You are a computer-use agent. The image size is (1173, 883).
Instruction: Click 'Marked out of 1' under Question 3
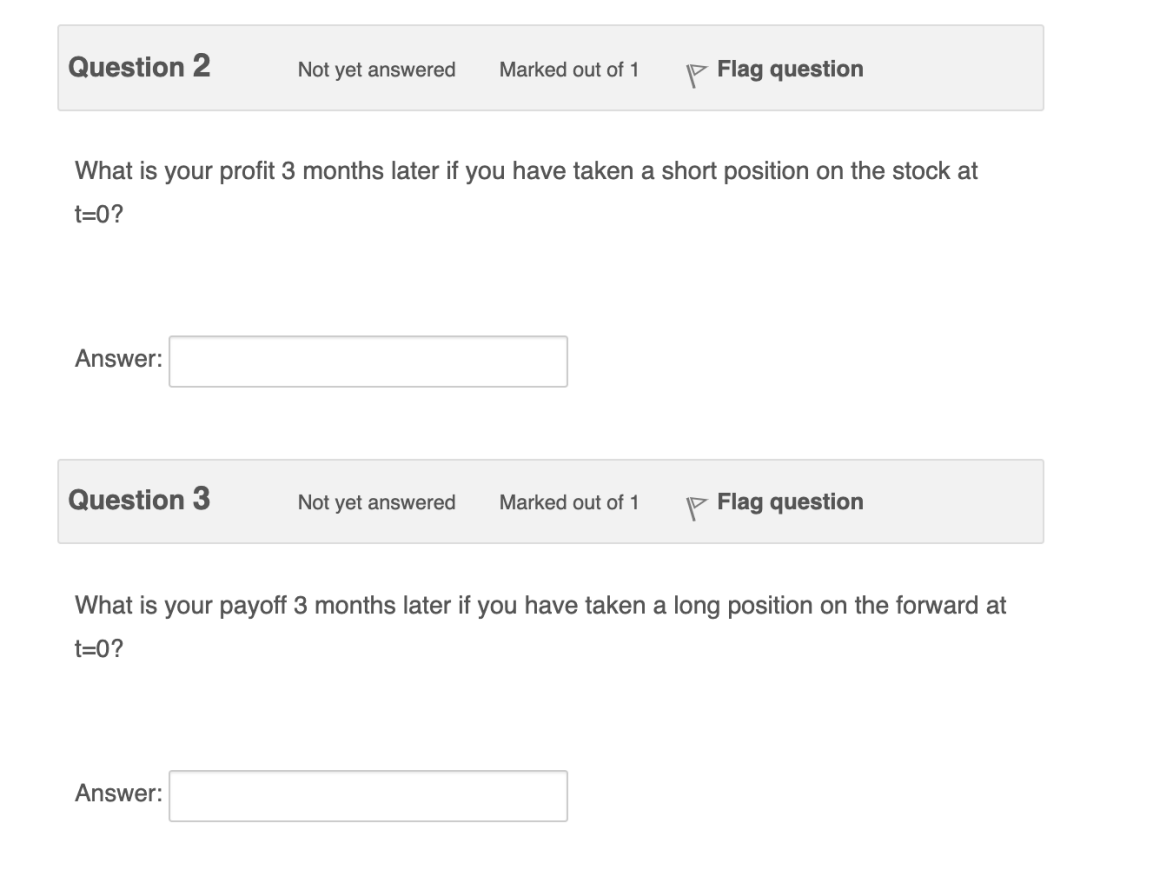(567, 503)
